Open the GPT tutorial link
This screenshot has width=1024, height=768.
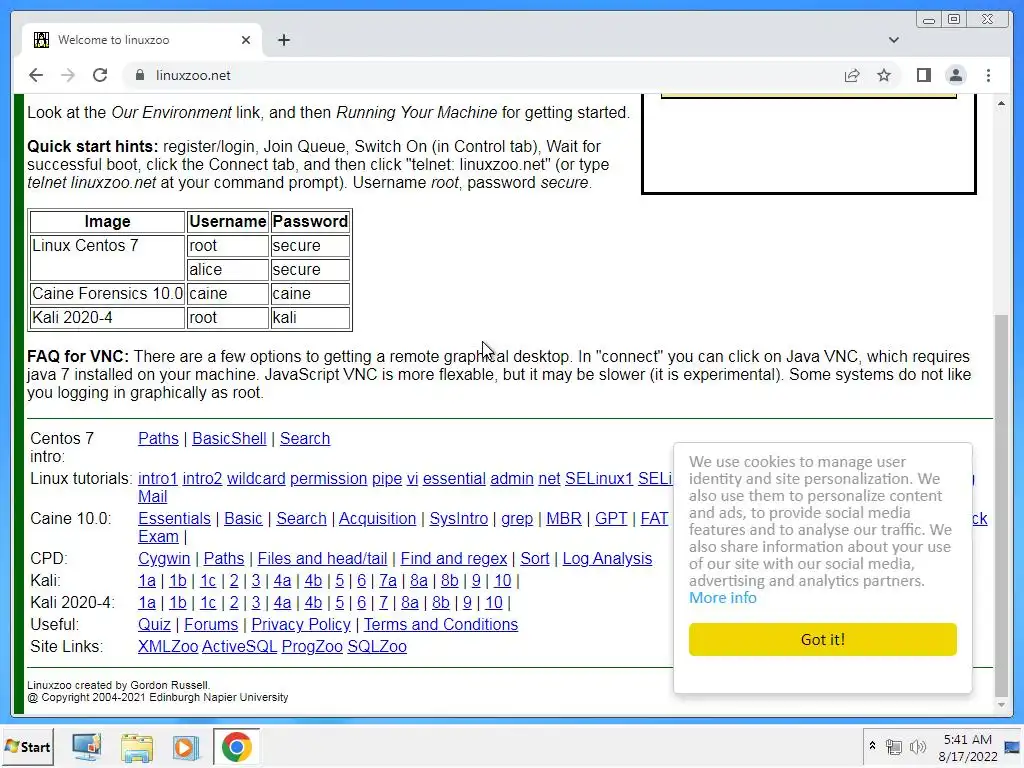tap(611, 519)
